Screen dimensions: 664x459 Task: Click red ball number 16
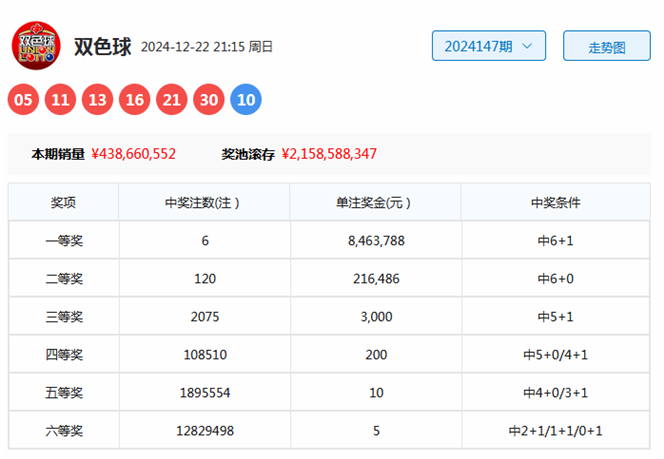pos(135,99)
